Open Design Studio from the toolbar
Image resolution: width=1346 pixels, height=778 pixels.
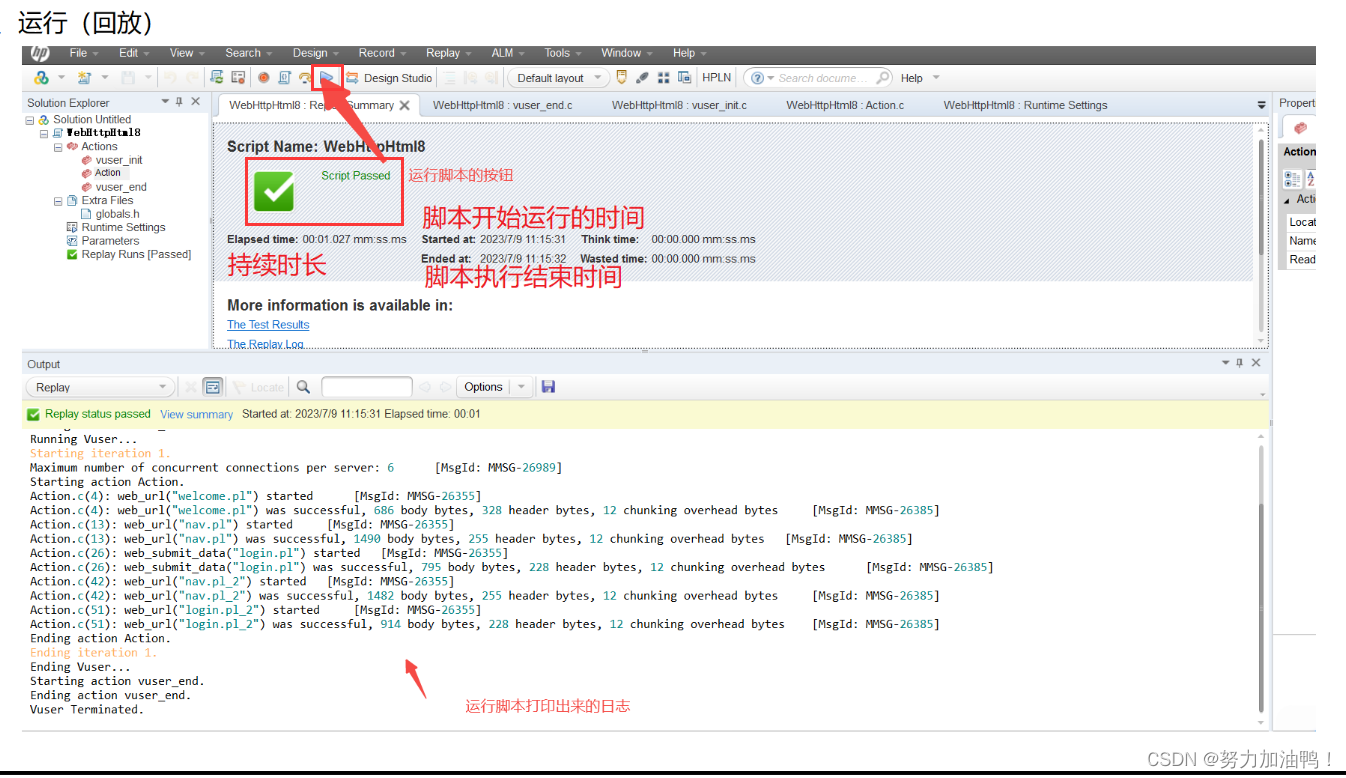coord(388,78)
